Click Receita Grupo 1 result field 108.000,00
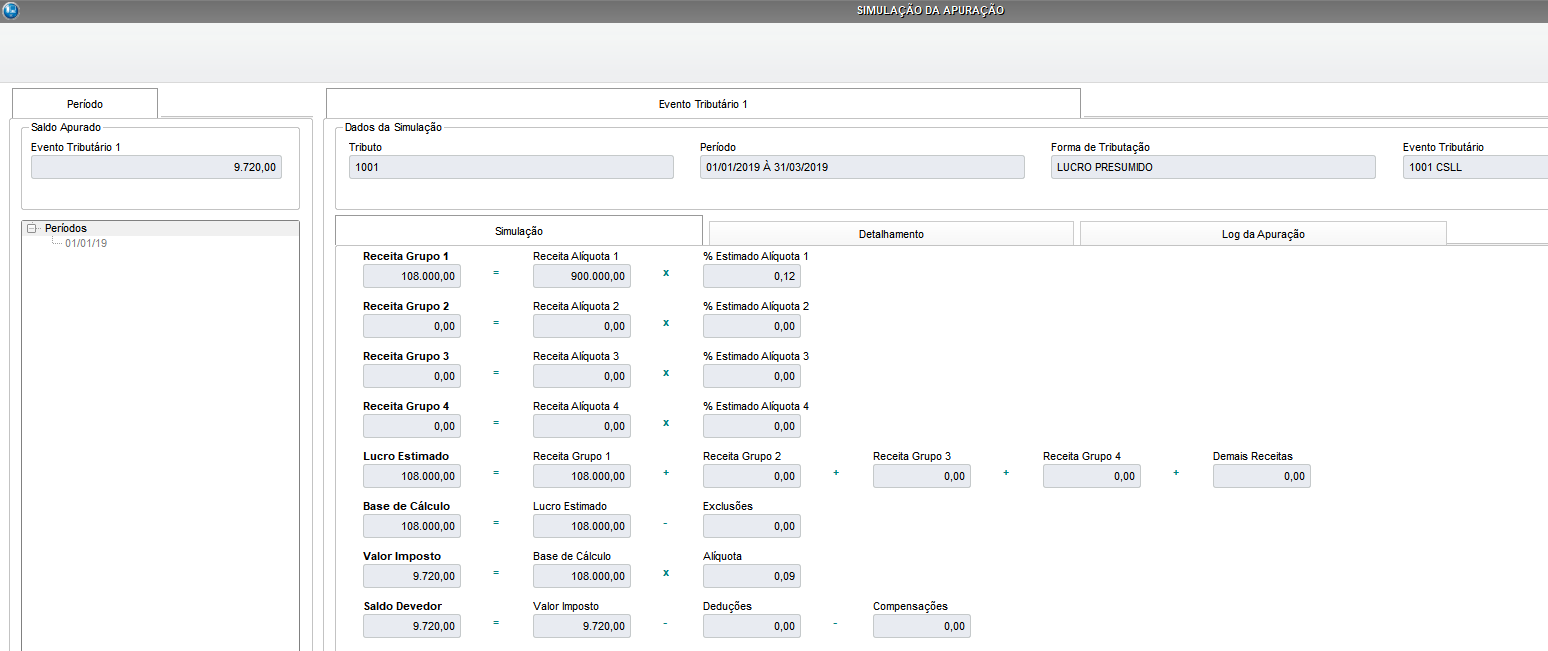Image resolution: width=1548 pixels, height=651 pixels. point(412,276)
